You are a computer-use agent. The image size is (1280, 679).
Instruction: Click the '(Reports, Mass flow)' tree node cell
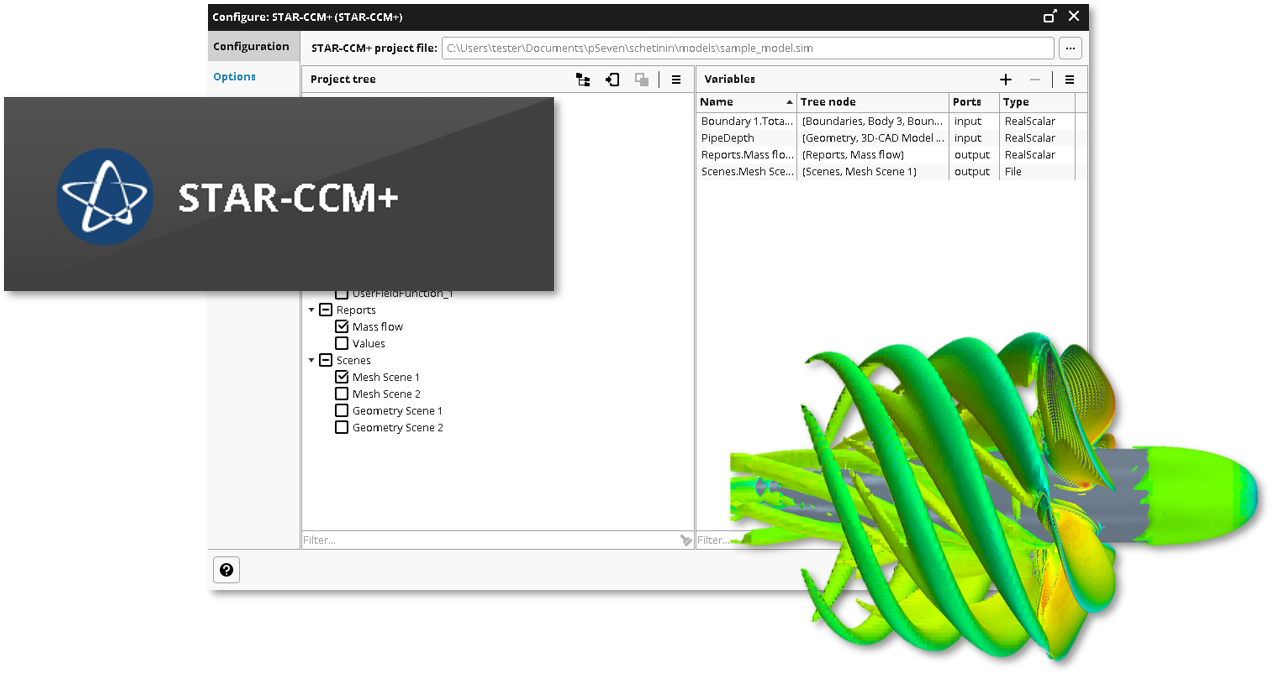pos(873,155)
